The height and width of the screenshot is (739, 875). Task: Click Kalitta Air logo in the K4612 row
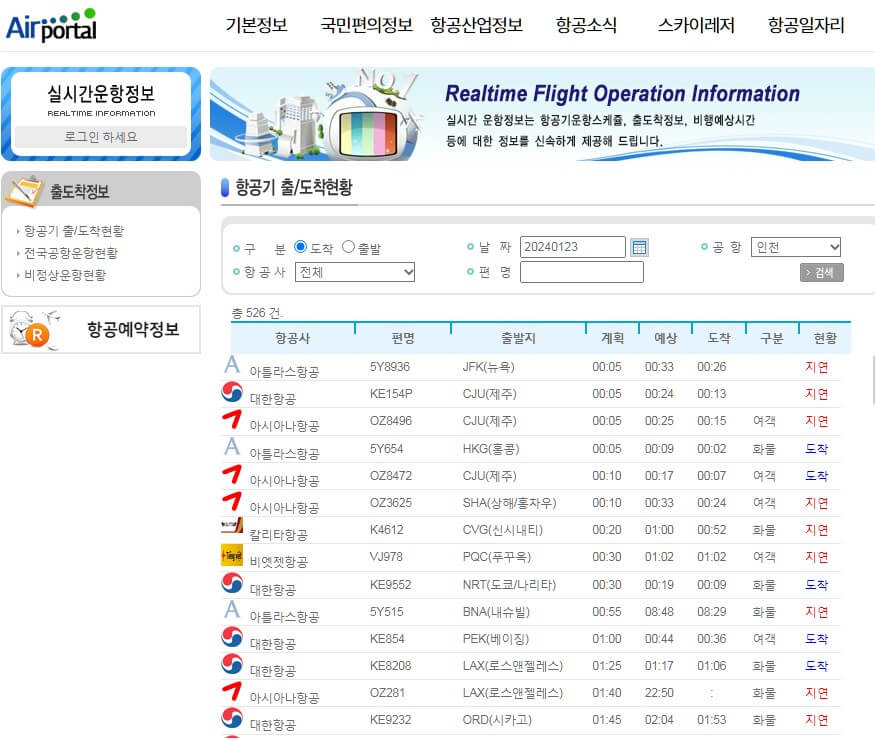[x=232, y=525]
